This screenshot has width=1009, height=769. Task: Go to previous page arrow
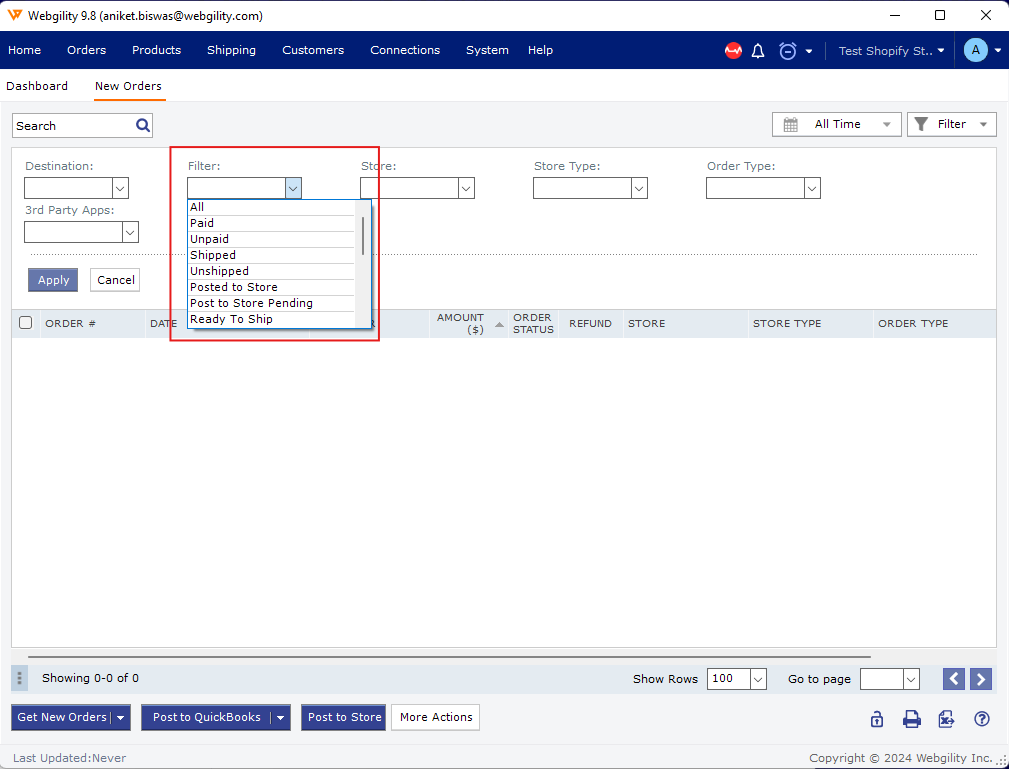954,679
